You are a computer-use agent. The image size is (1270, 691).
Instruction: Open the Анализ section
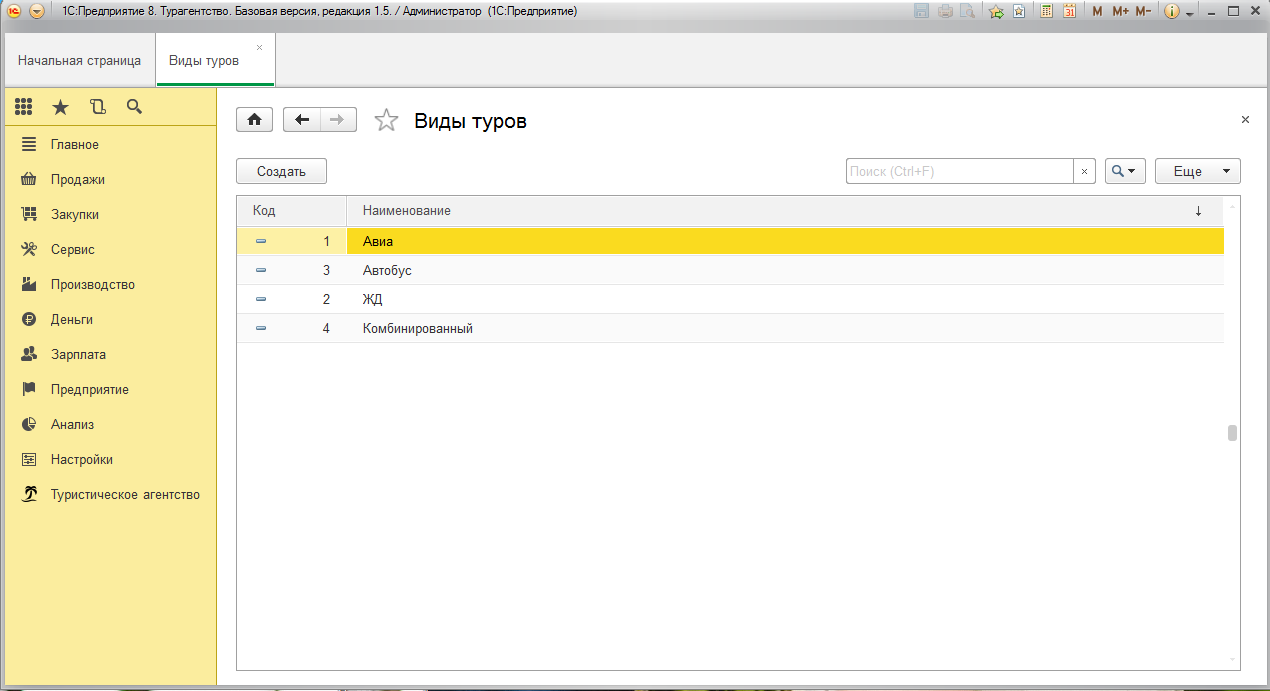point(72,424)
